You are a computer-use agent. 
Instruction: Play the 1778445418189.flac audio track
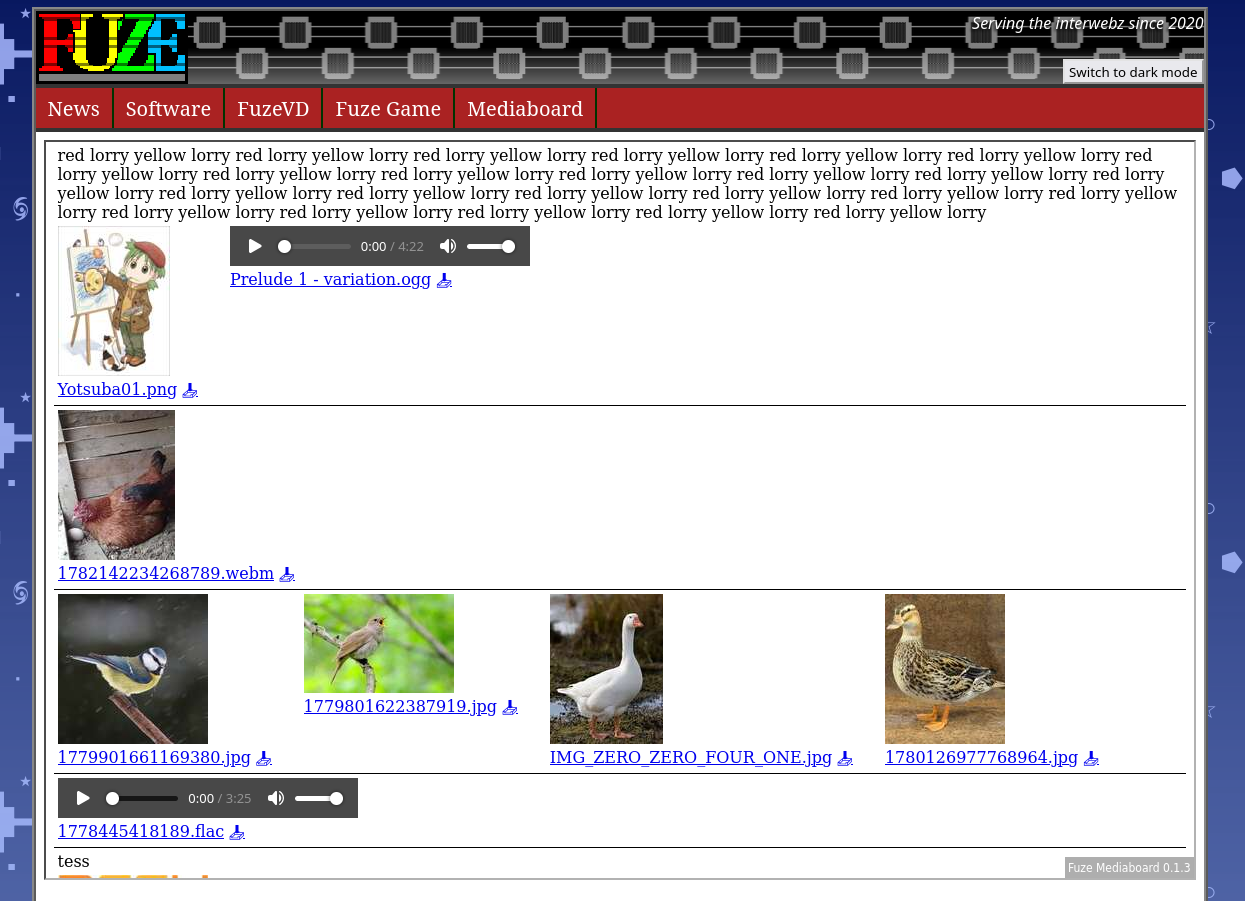[83, 798]
